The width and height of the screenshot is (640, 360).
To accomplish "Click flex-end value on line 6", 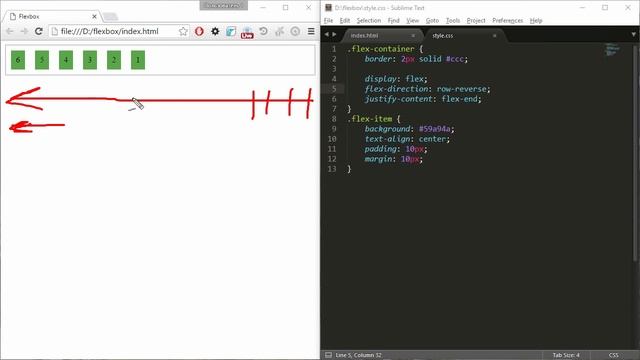I will (x=459, y=99).
